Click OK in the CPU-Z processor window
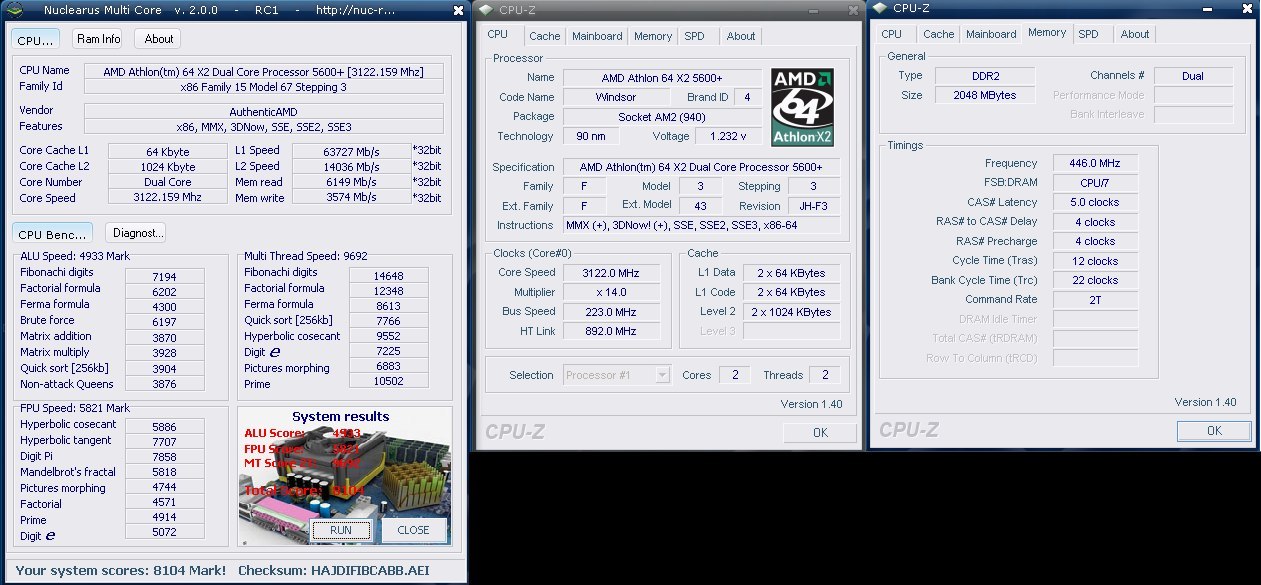Image resolution: width=1261 pixels, height=585 pixels. [x=820, y=432]
